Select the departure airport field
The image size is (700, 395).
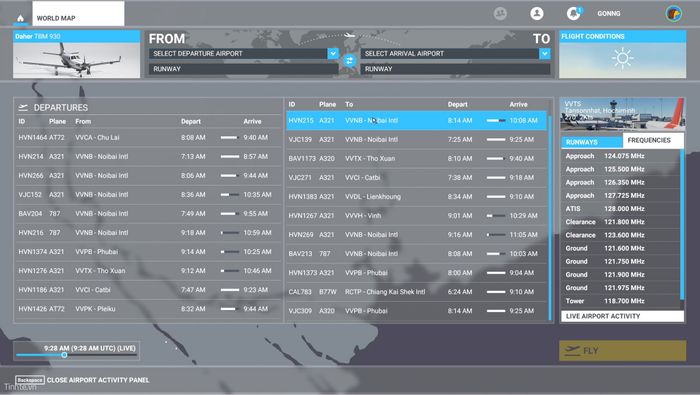coord(238,54)
